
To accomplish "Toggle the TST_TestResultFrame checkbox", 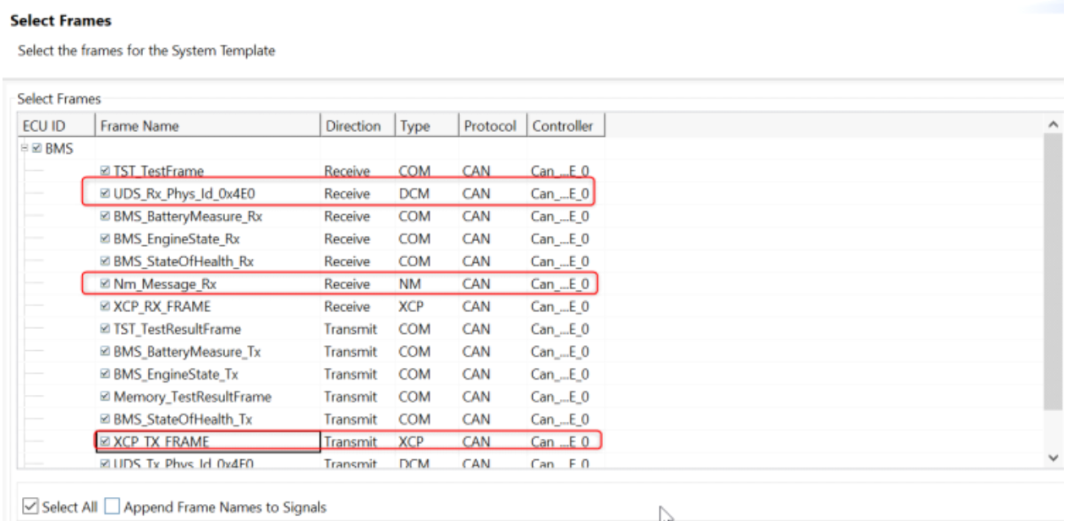I will point(105,329).
